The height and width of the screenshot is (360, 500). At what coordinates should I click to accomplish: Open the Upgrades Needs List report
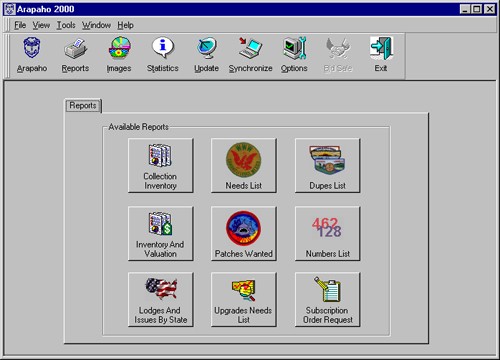244,299
